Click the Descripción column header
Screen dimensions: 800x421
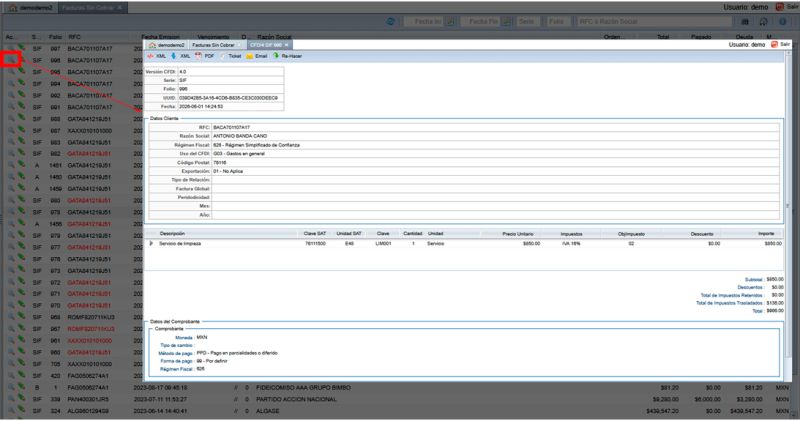[172, 234]
